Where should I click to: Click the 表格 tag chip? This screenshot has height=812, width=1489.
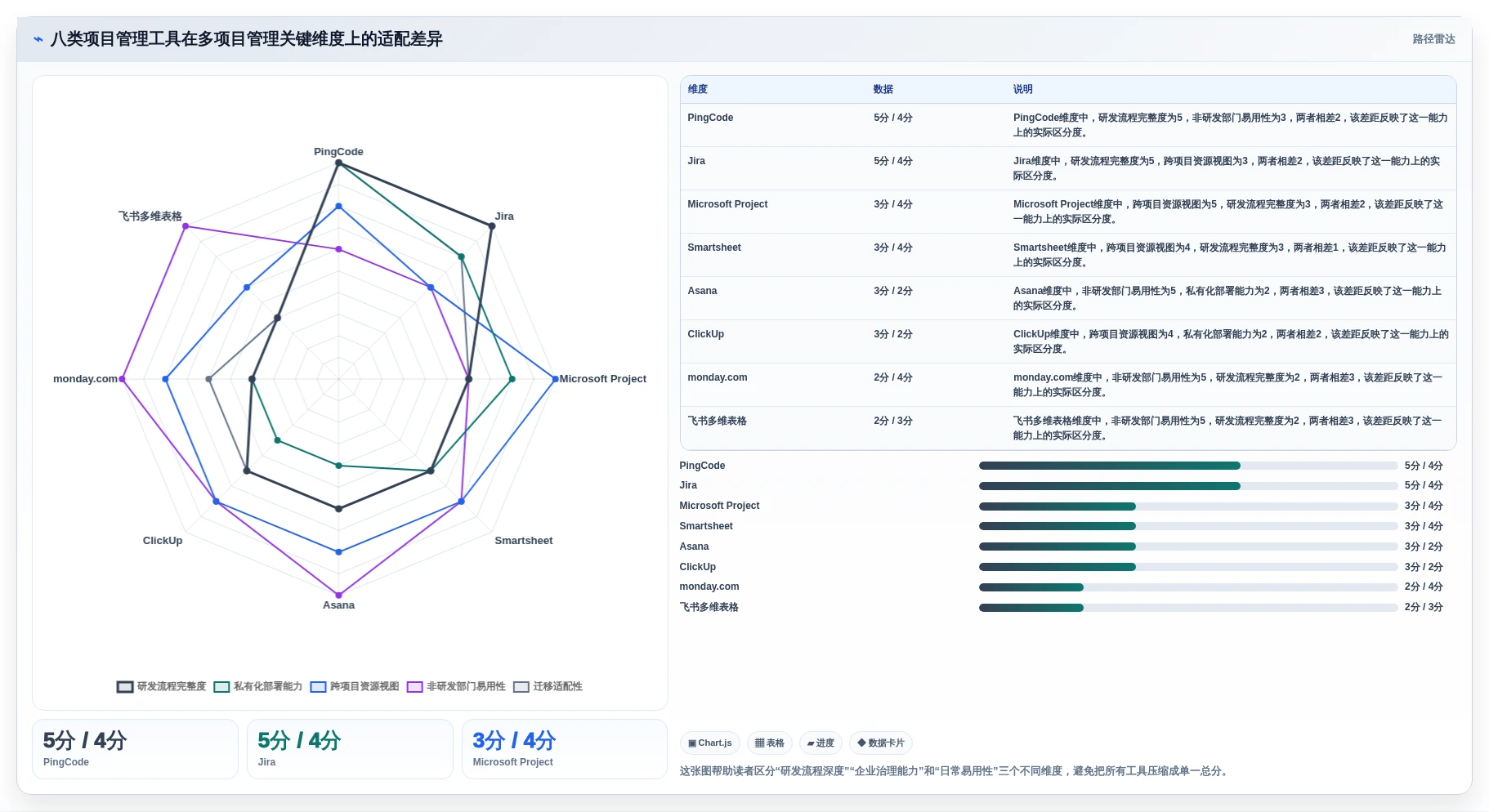[770, 743]
